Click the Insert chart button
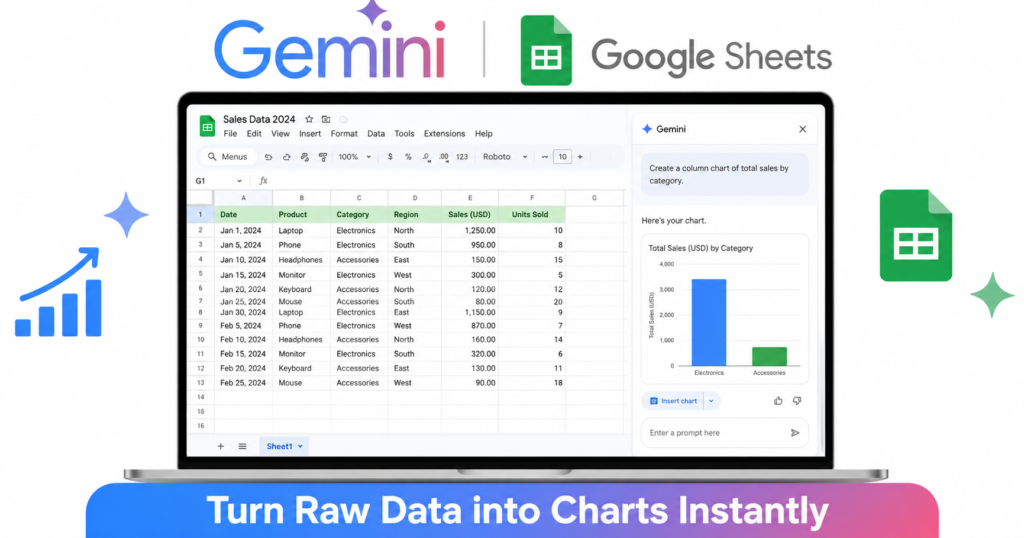This screenshot has height=538, width=1024. (673, 401)
